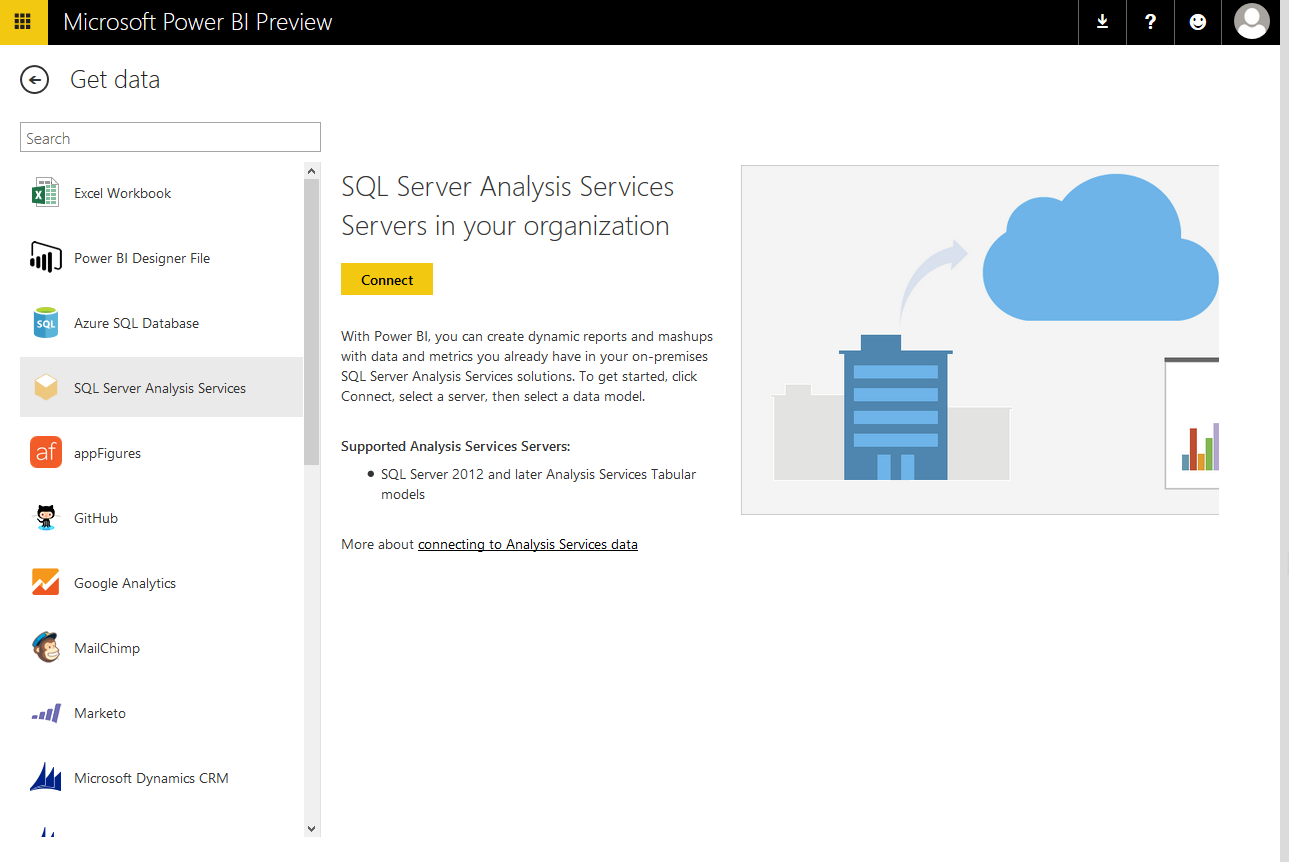Open the help question mark icon
The width and height of the screenshot is (1289, 862).
click(x=1150, y=22)
